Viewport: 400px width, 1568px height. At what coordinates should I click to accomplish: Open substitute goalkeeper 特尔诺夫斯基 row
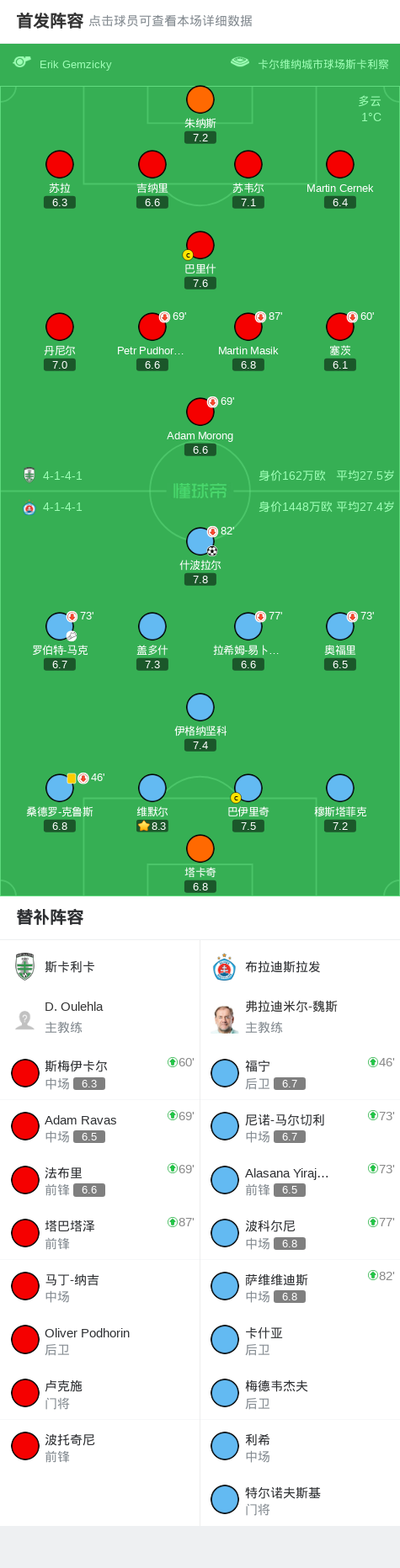click(x=300, y=1500)
